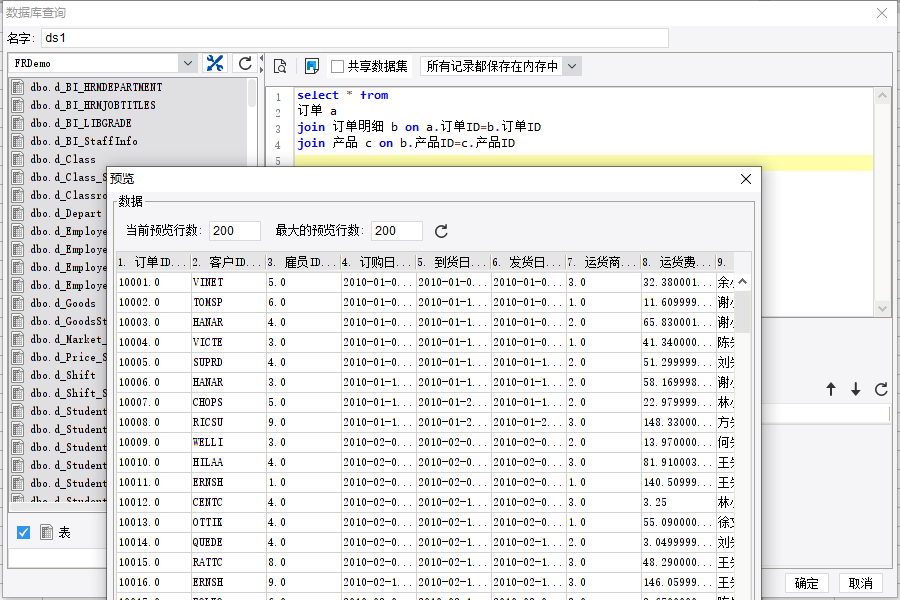Screen dimensions: 900x600
Task: Click the 名字 input field containing ds1
Action: coord(355,38)
